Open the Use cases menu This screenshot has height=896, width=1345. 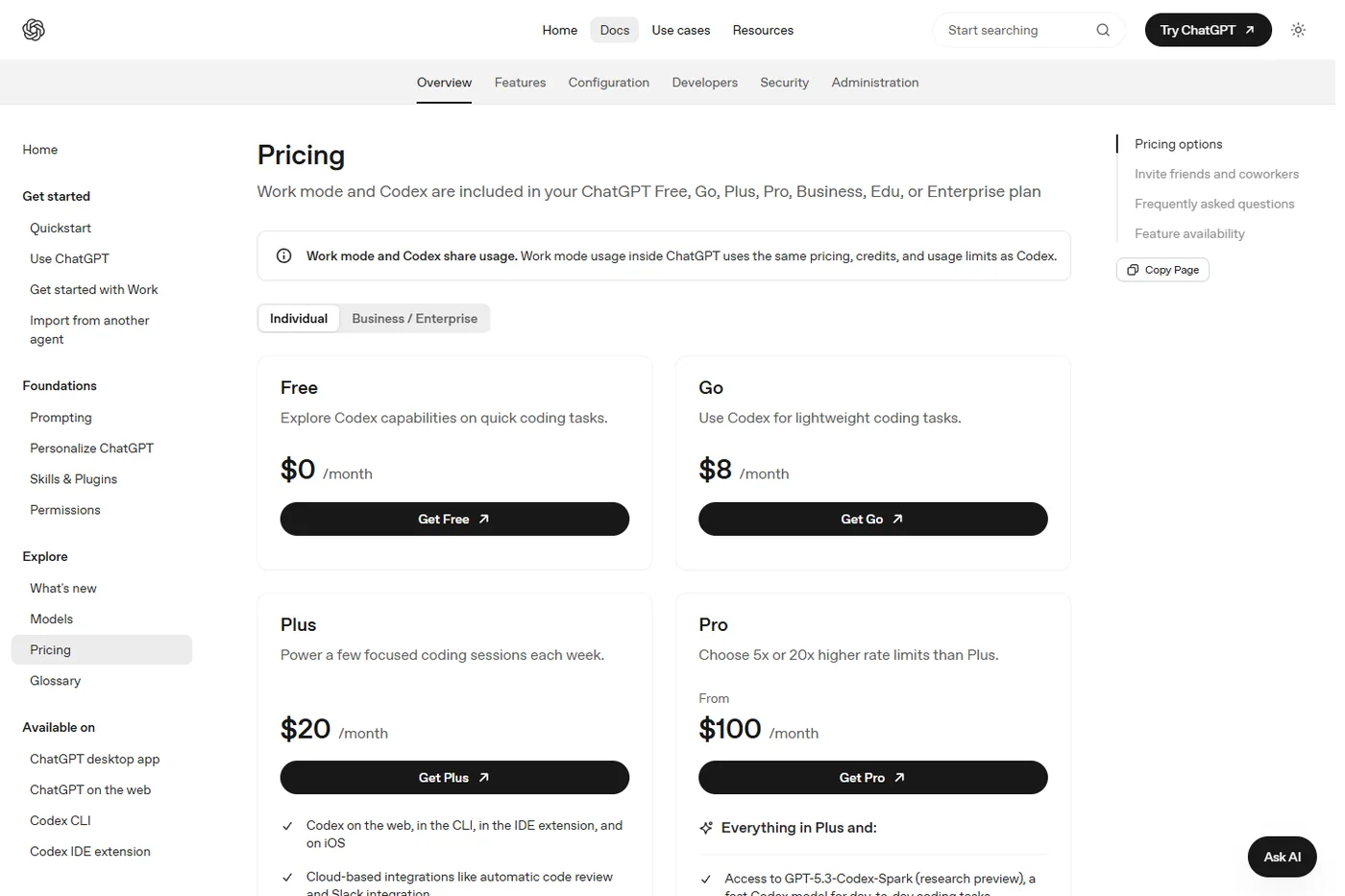tap(681, 30)
